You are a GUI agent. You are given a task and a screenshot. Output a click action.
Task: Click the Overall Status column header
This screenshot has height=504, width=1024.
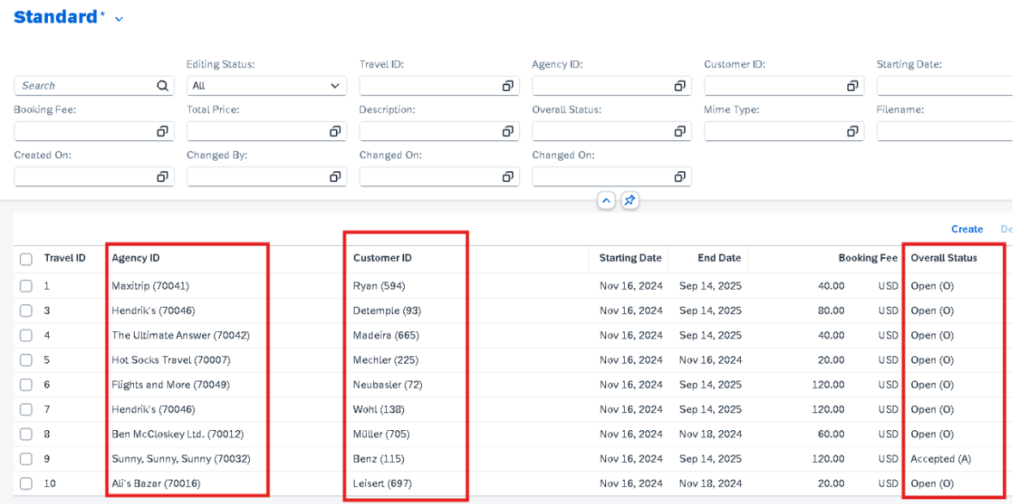(x=943, y=258)
